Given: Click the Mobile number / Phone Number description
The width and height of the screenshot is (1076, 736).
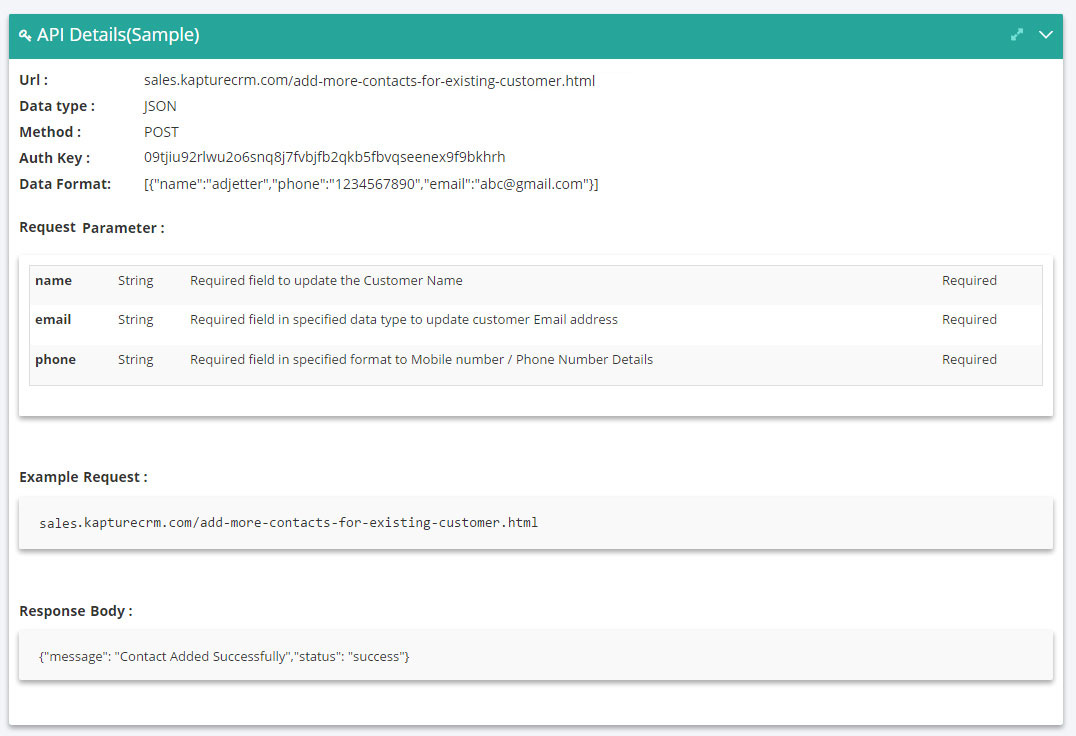Looking at the screenshot, I should [x=421, y=359].
